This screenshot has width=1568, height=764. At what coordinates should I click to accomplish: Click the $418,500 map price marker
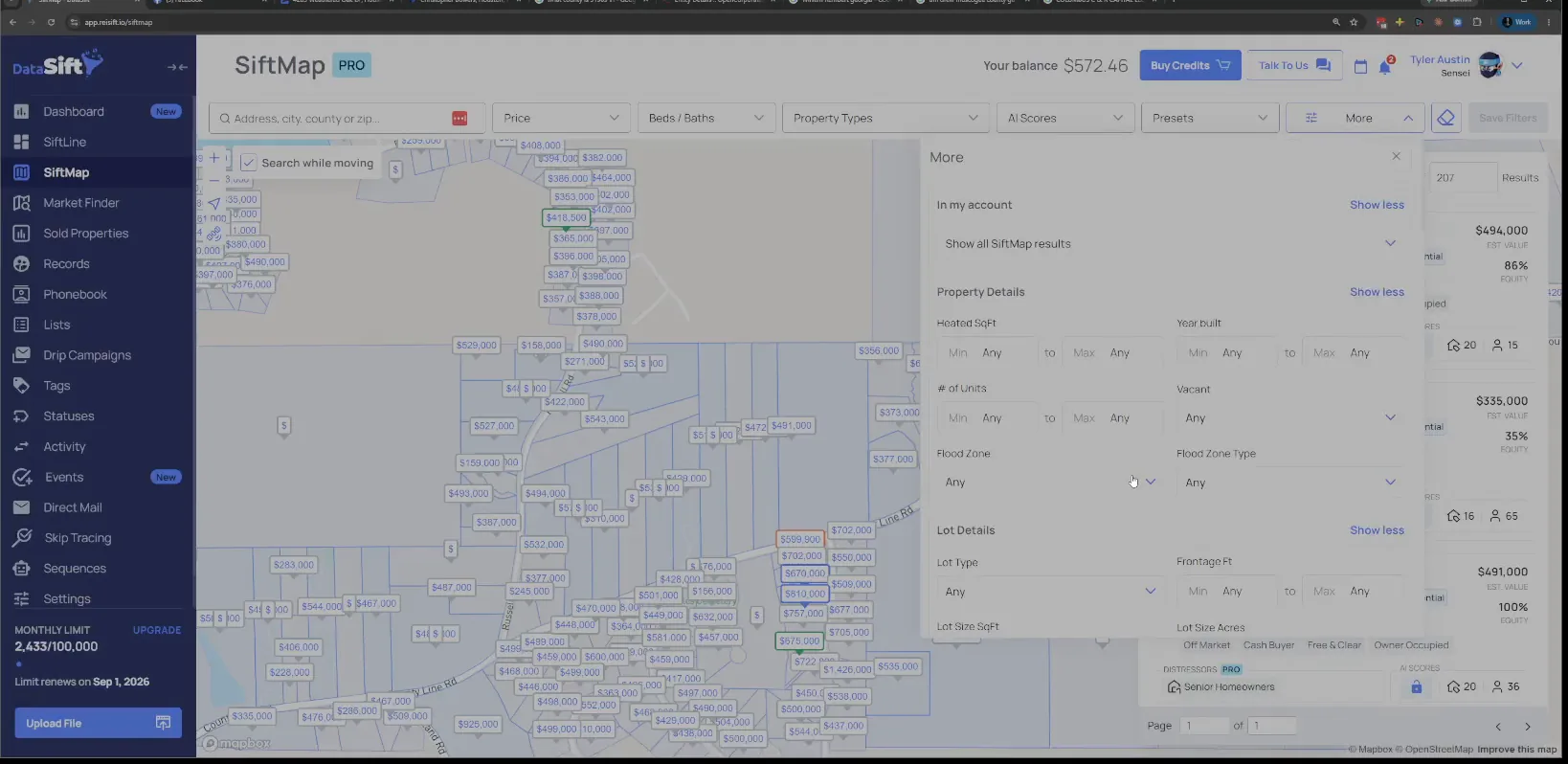[x=566, y=218]
